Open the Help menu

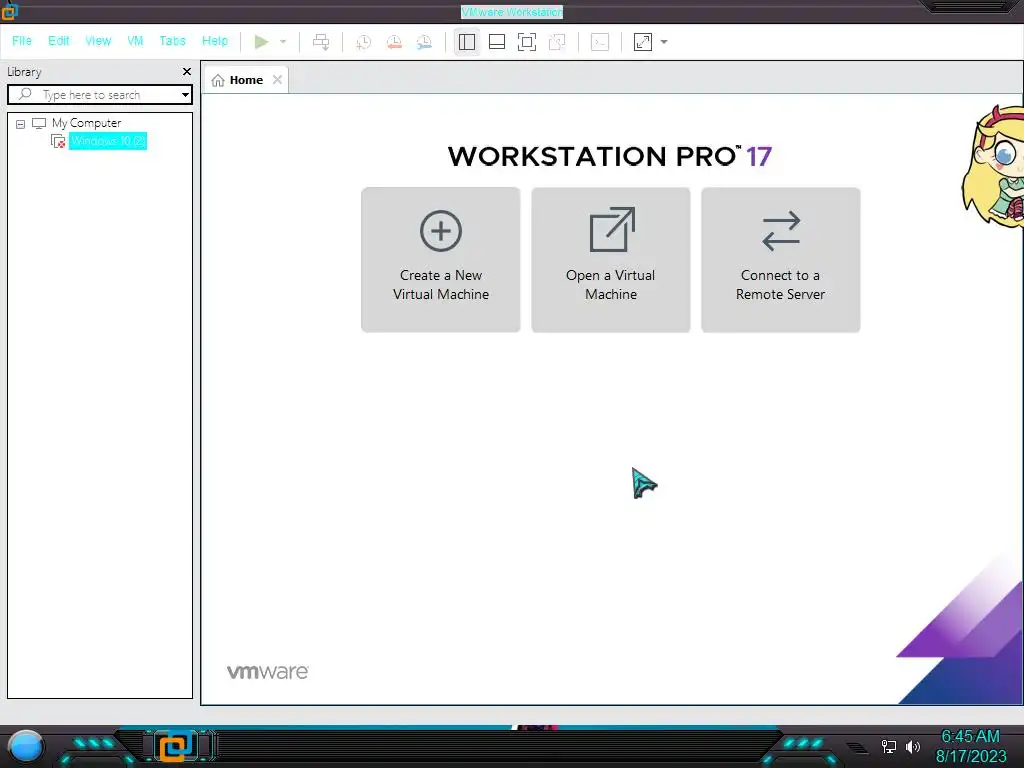click(215, 41)
